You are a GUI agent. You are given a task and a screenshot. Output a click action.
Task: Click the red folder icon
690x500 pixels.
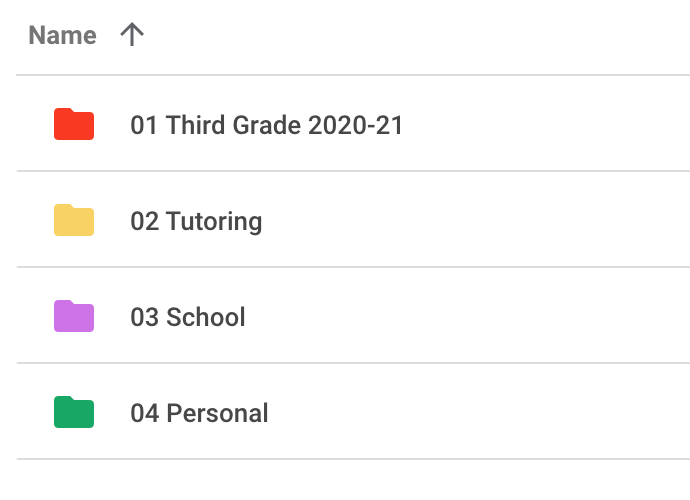tap(74, 125)
